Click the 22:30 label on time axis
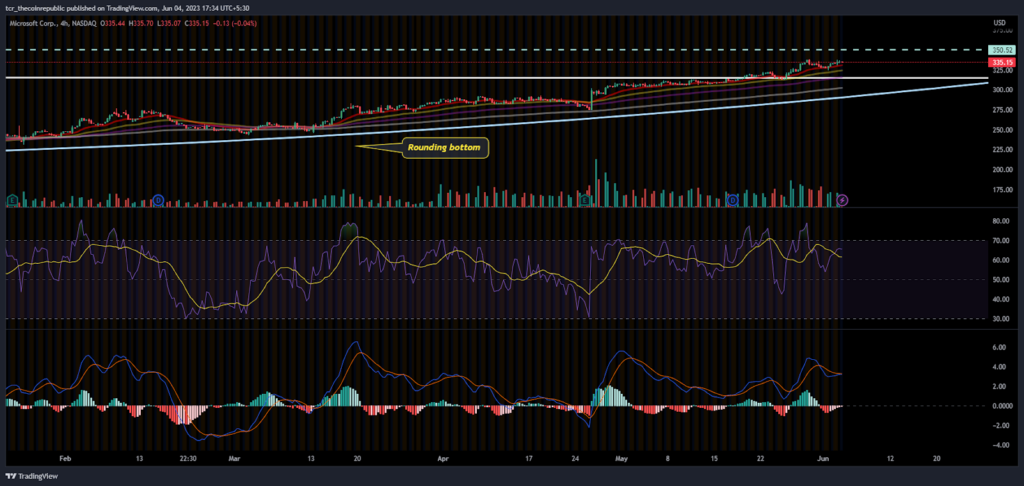The width and height of the screenshot is (1024, 486). tap(187, 459)
